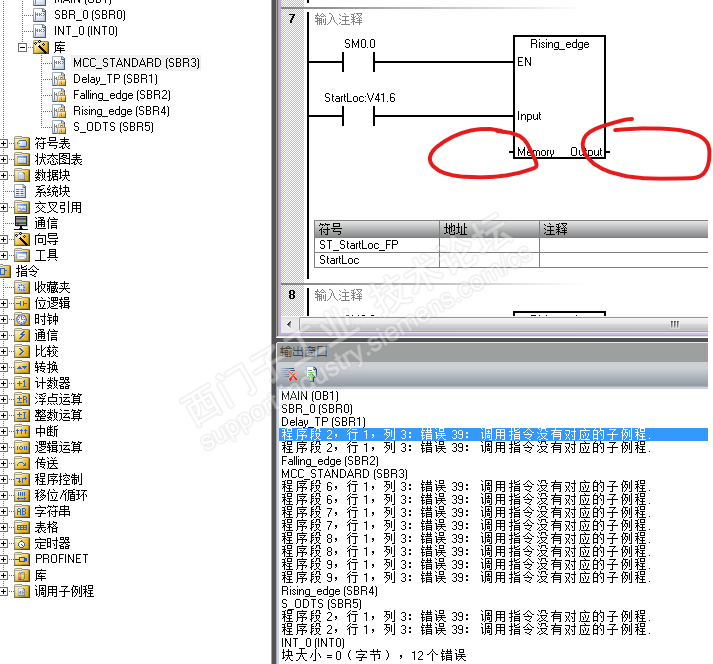Click MAIN (OB1) line in output window
Image resolution: width=713 pixels, height=664 pixels.
pyautogui.click(x=310, y=396)
